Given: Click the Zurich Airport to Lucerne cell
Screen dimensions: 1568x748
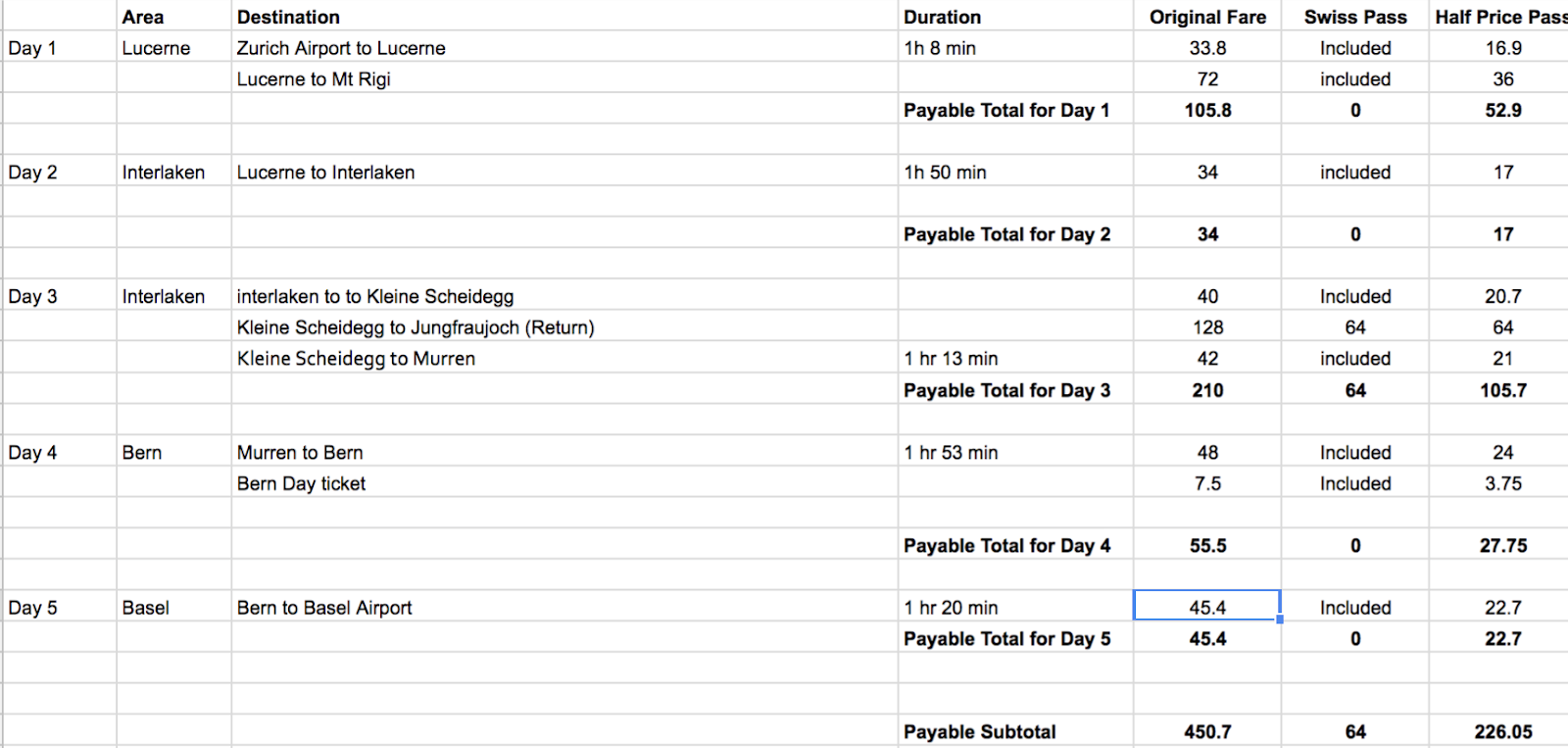Looking at the screenshot, I should point(564,48).
